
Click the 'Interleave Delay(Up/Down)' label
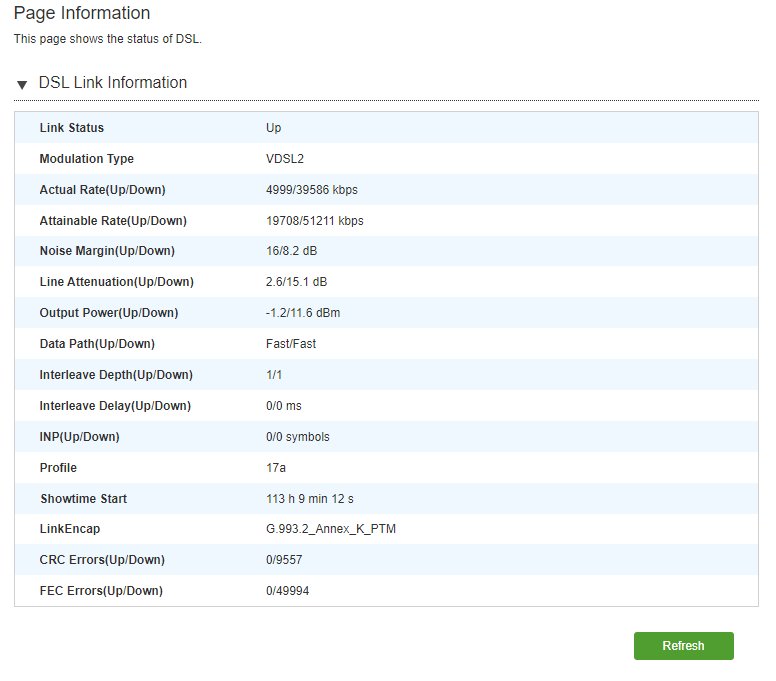click(115, 406)
